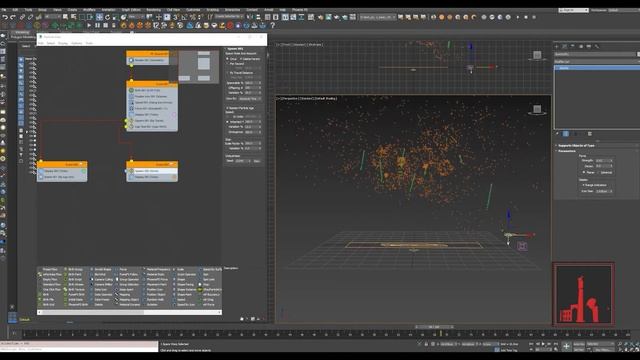This screenshot has height=360, width=640.
Task: Select the Per Second radio option
Action: point(228,64)
